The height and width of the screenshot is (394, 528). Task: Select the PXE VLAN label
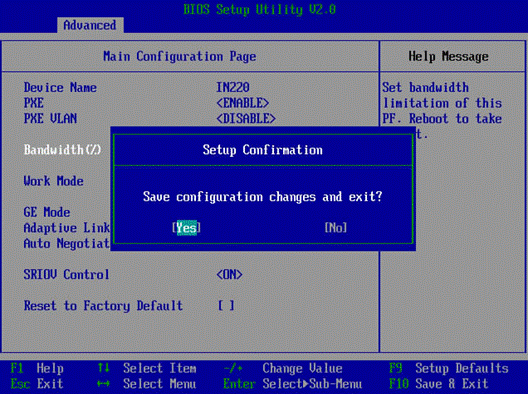click(50, 119)
